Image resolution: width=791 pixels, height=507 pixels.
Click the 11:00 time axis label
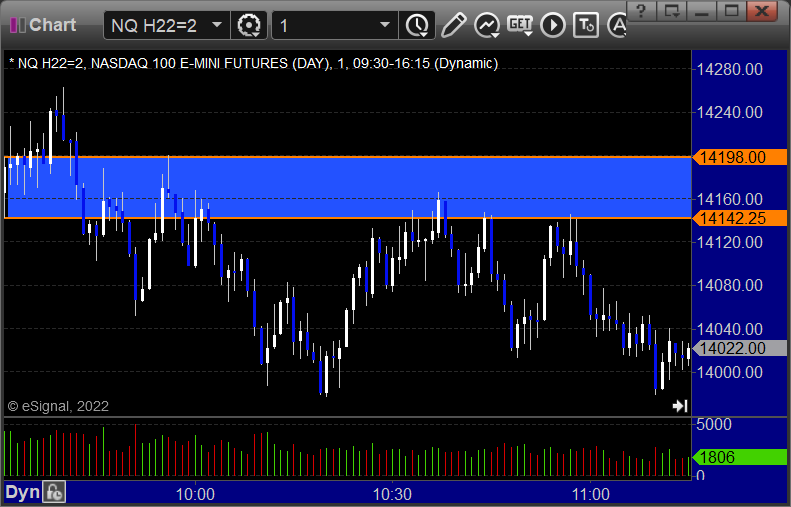(590, 494)
